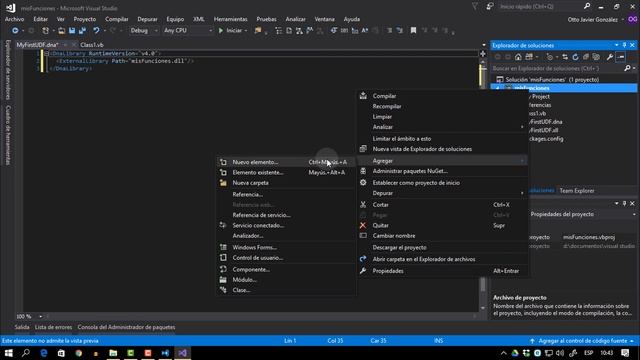This screenshot has width=640, height=360.
Task: Select Administrar paquetes NuGet... context item
Action: click(x=443, y=171)
